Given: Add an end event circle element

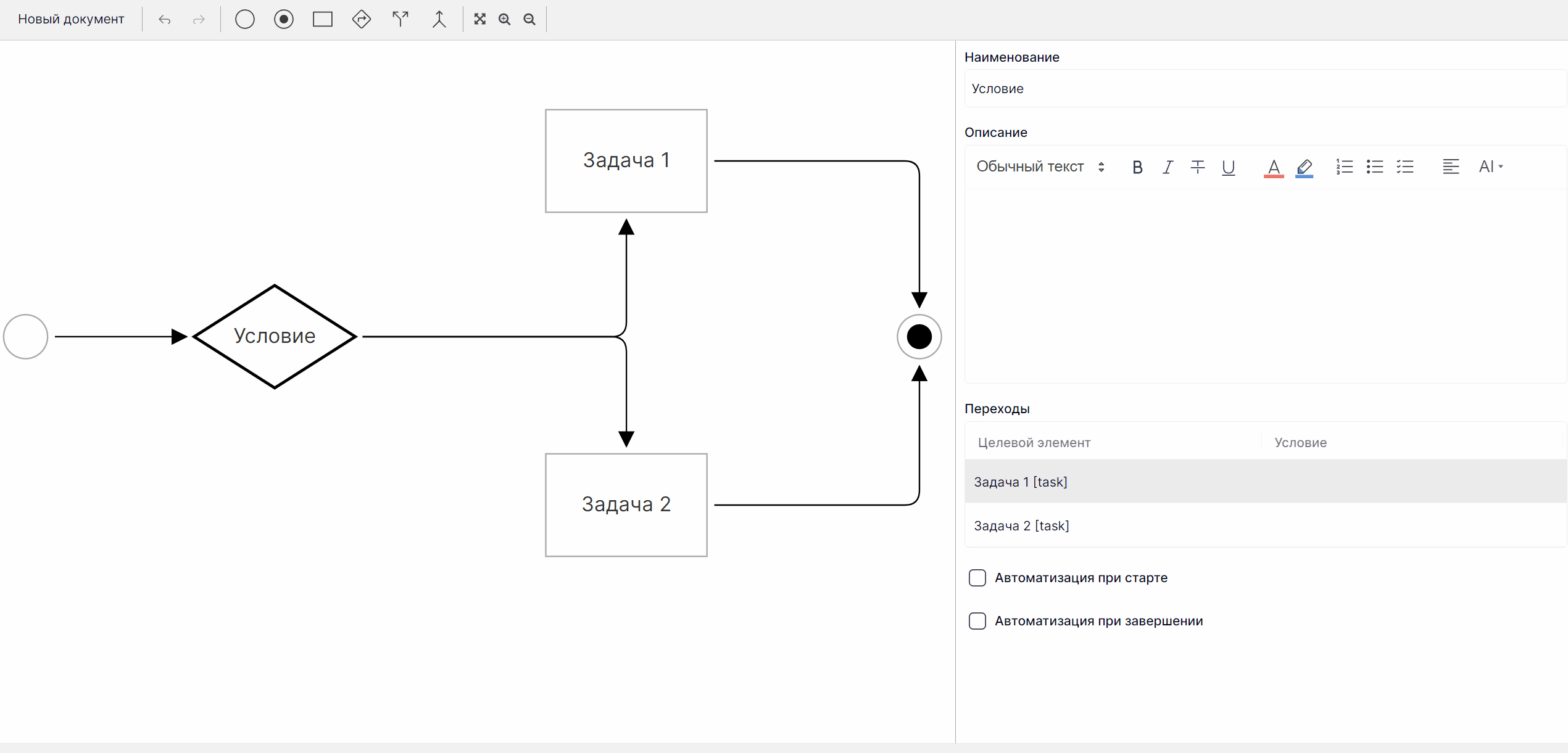Looking at the screenshot, I should pyautogui.click(x=284, y=20).
